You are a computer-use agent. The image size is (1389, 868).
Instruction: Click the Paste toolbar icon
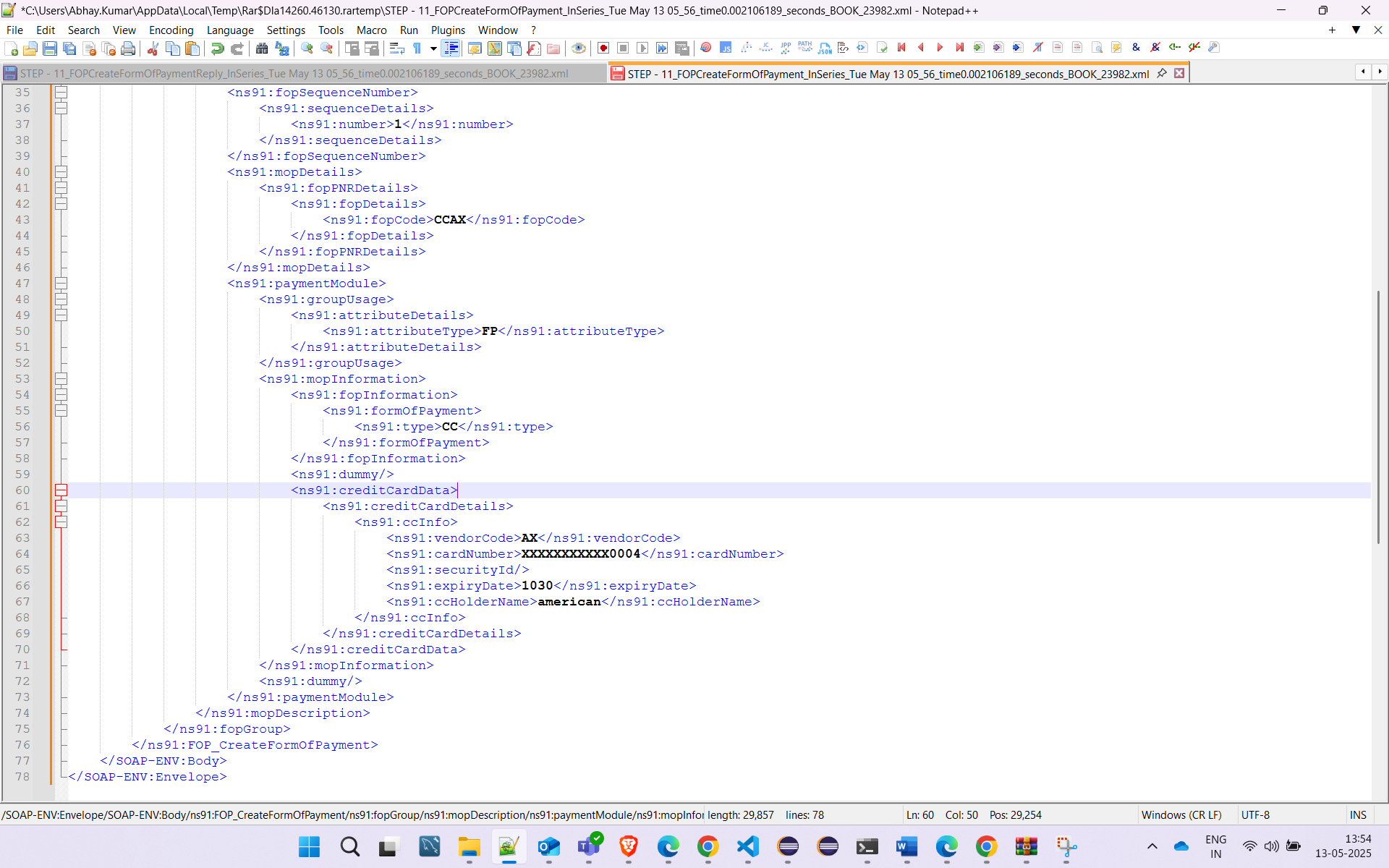[x=192, y=48]
